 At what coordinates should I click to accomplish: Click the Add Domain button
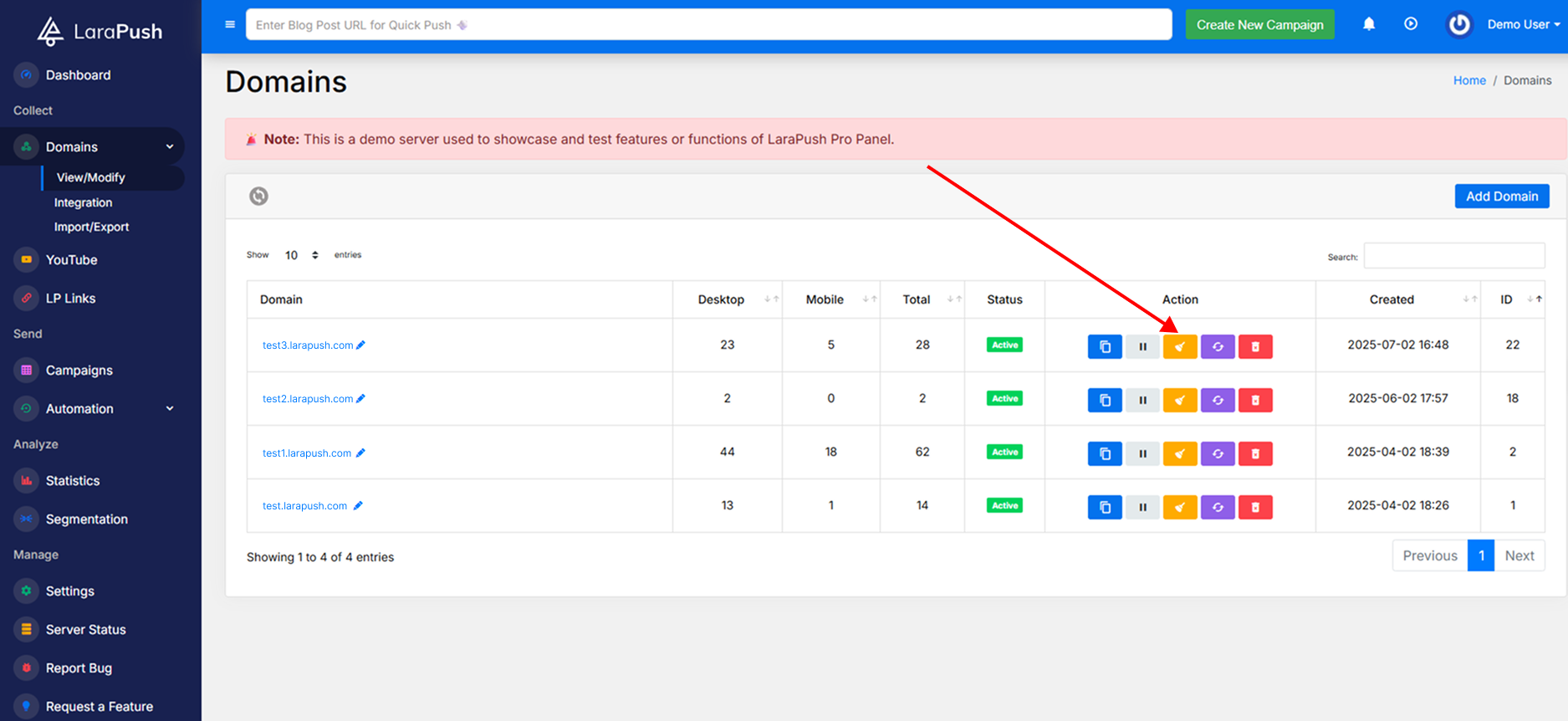point(1502,196)
